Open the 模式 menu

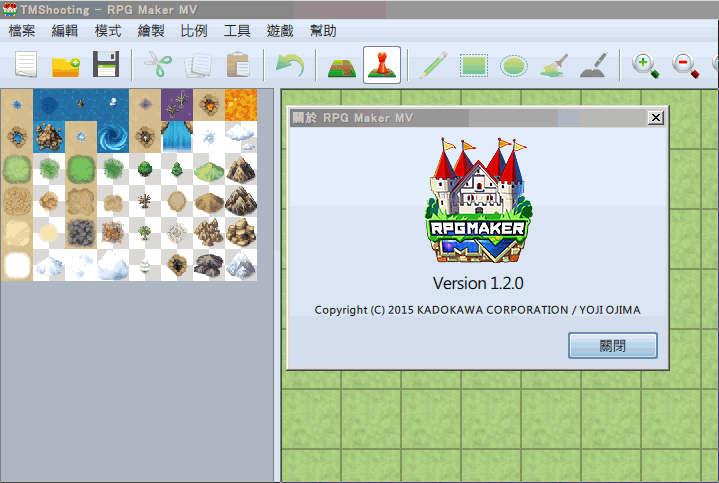(108, 31)
